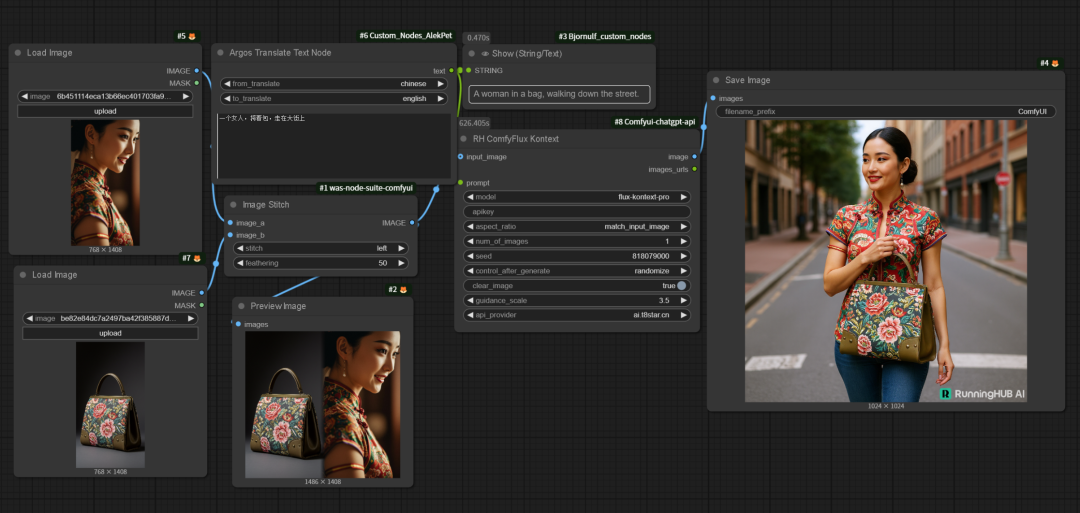Click the input_image port on RH ComfyFlux Kontext
Image resolution: width=1080 pixels, height=513 pixels.
(460, 157)
